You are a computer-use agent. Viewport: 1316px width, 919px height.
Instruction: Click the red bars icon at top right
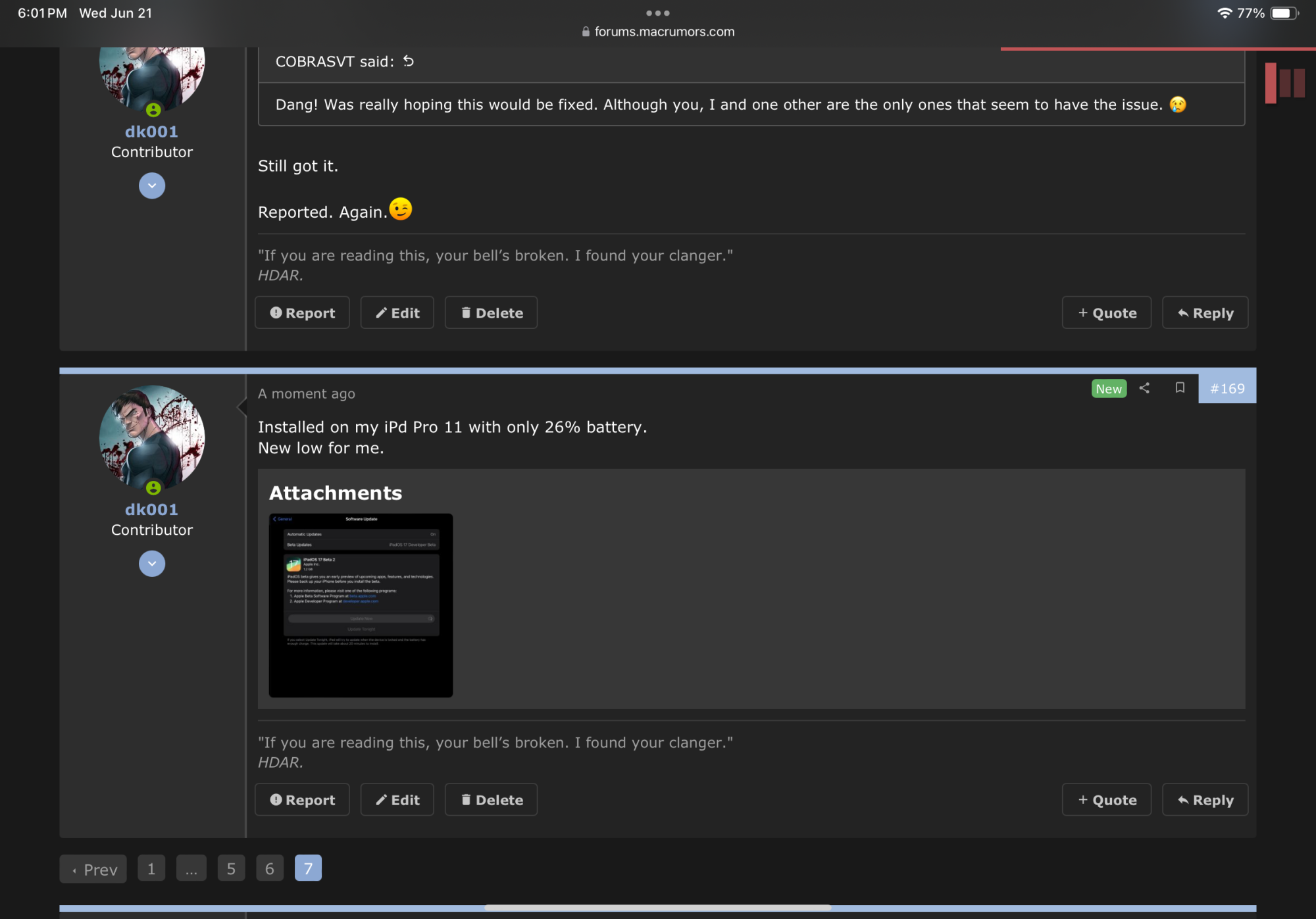(x=1284, y=83)
